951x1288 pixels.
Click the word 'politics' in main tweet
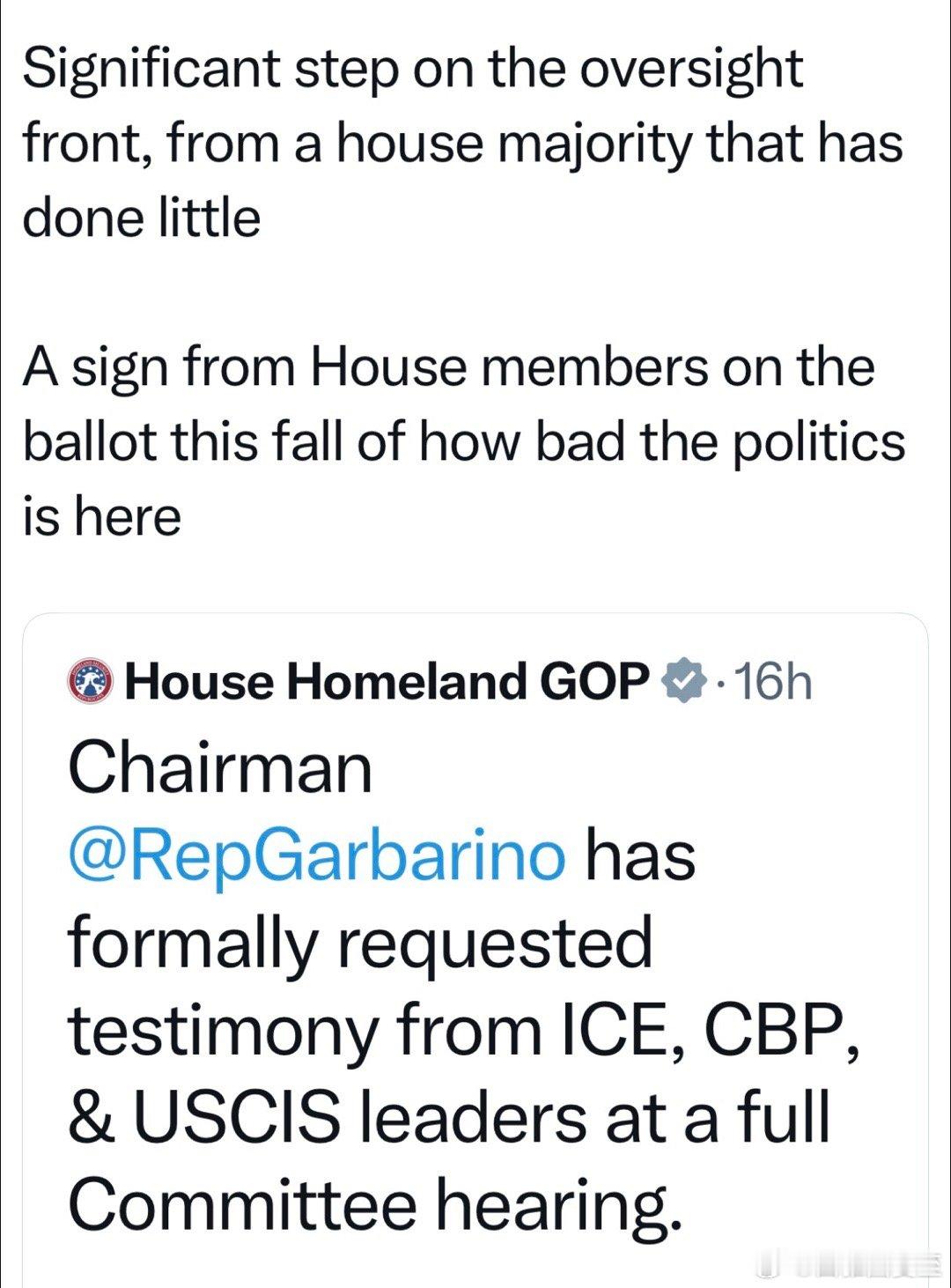pyautogui.click(x=819, y=441)
